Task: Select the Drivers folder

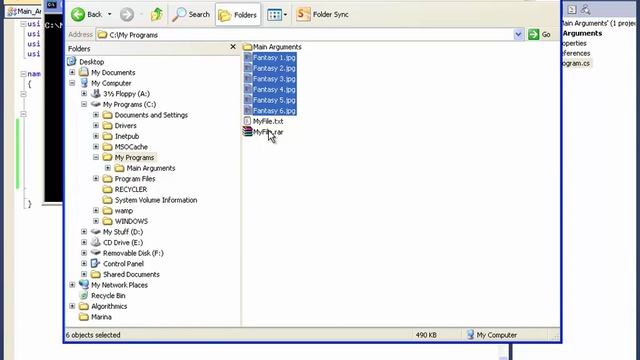Action: point(125,125)
